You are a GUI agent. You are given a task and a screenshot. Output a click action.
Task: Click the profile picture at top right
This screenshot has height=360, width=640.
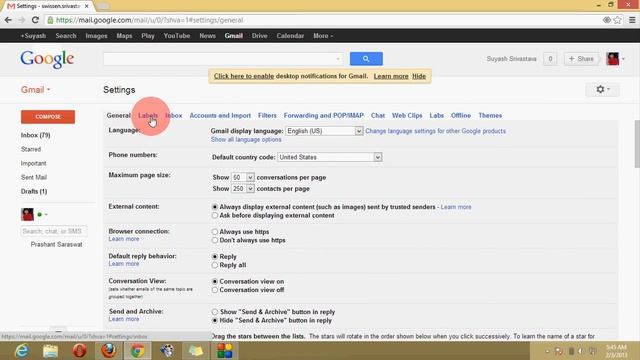613,59
